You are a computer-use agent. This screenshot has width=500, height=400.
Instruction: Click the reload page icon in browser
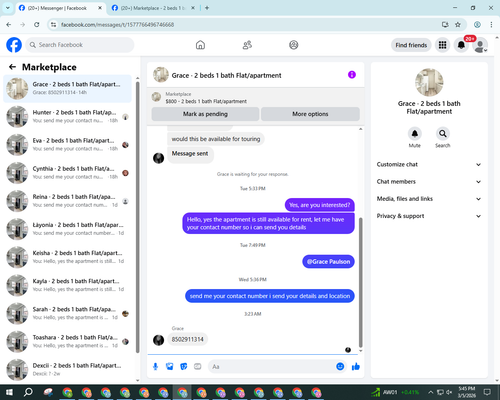37,25
